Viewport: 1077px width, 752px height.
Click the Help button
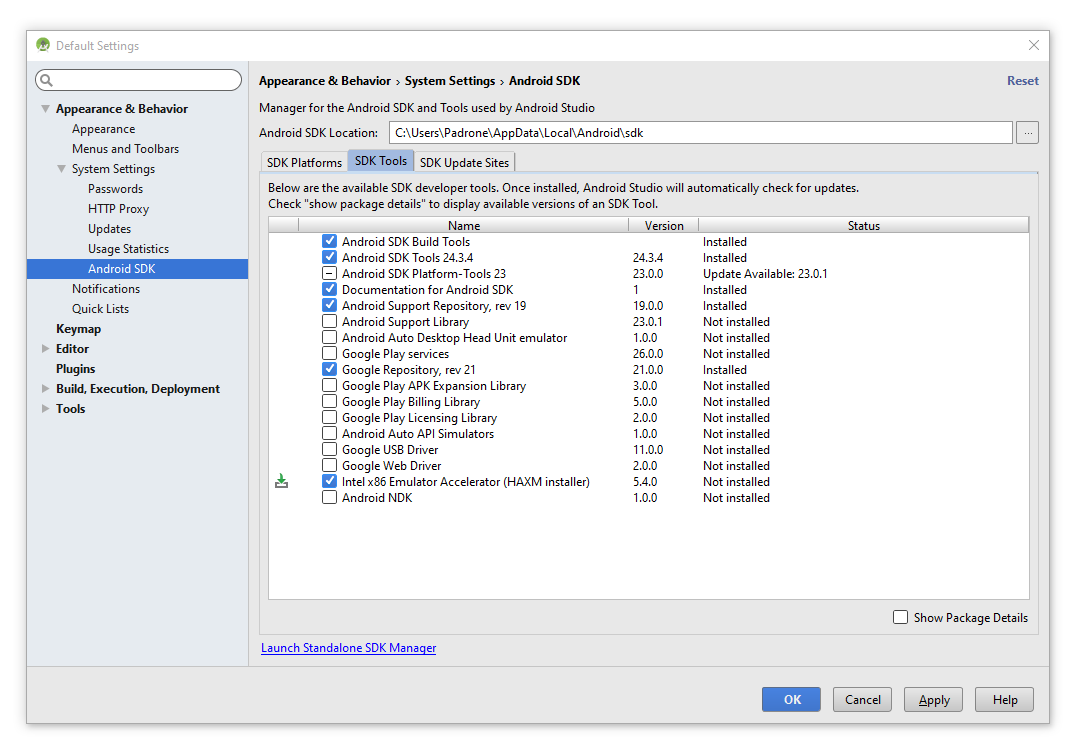tap(1004, 699)
